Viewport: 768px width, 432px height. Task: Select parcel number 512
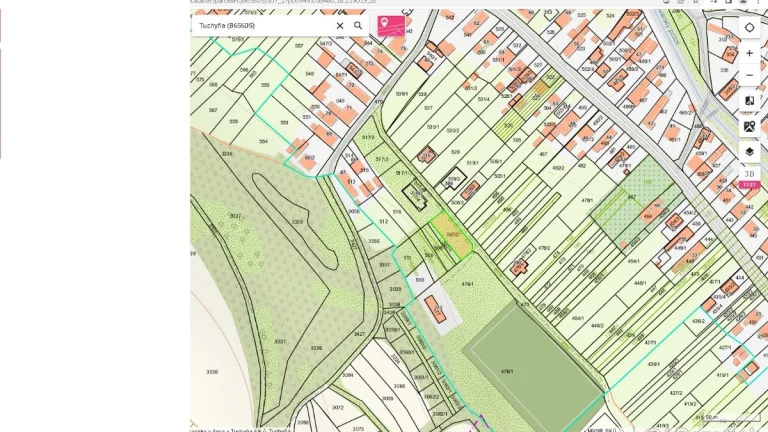click(384, 222)
